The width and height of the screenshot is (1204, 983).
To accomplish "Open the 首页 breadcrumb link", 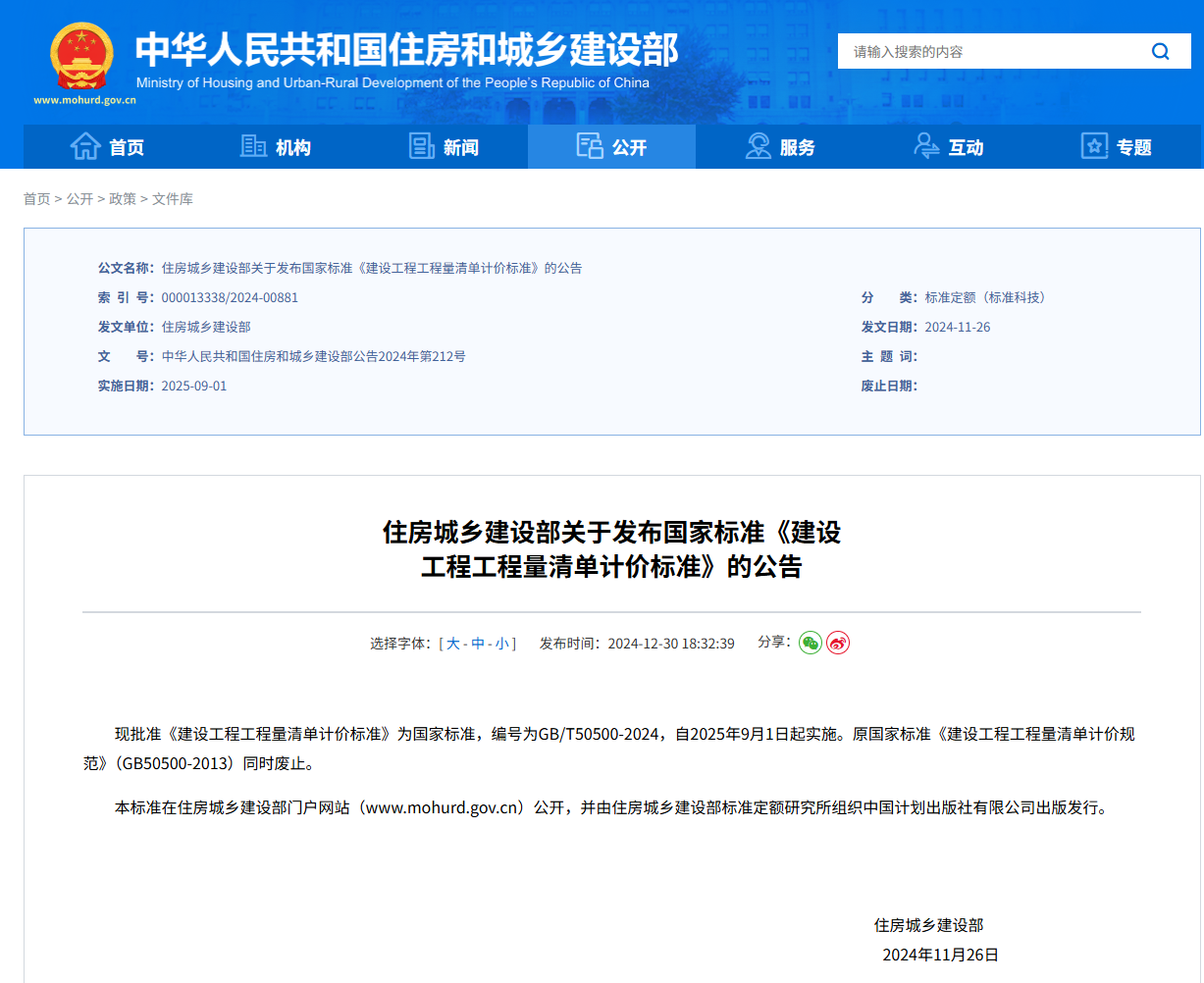I will (x=36, y=198).
